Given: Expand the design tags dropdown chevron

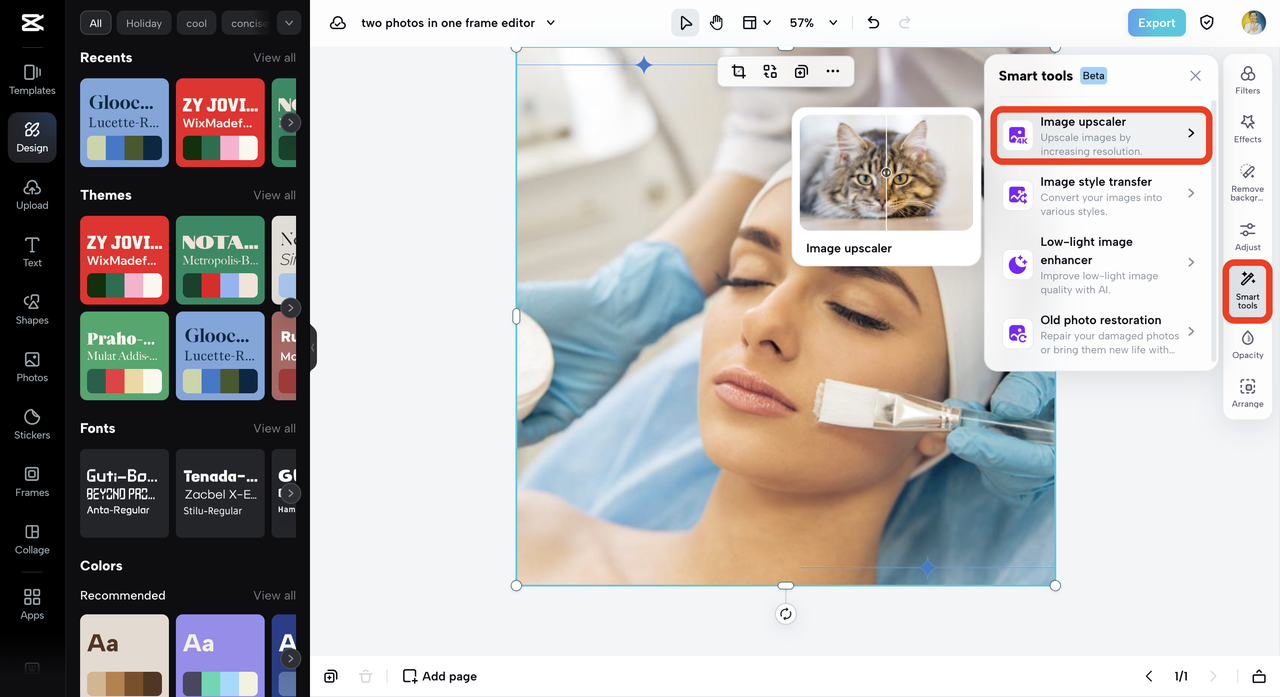Looking at the screenshot, I should [x=289, y=23].
